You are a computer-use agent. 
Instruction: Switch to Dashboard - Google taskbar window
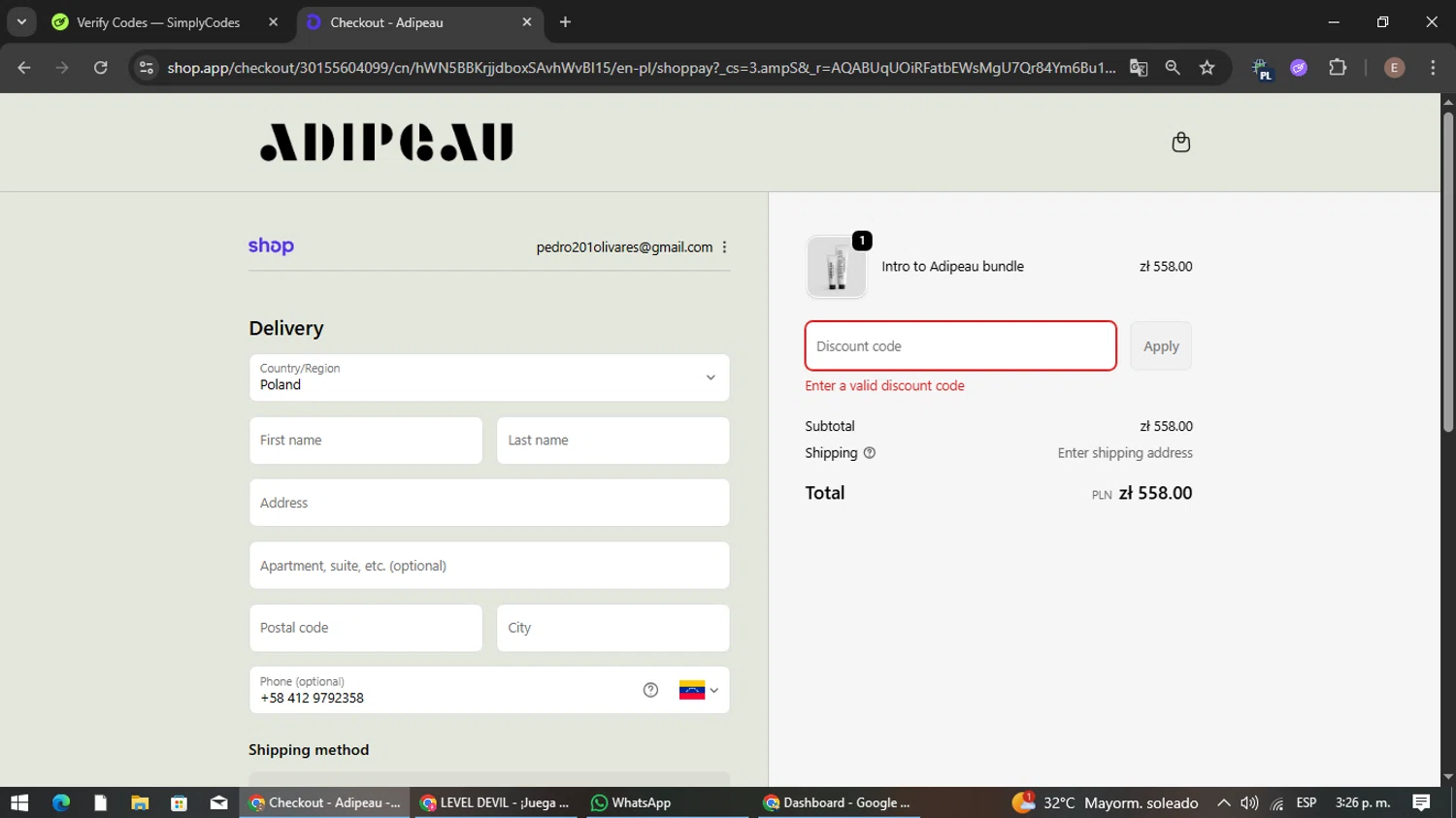point(839,802)
